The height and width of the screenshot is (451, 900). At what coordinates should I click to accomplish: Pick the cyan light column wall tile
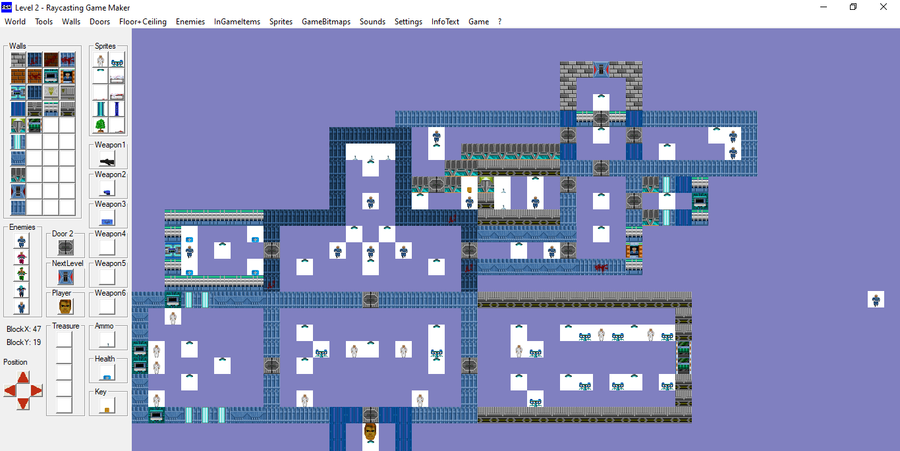18,142
